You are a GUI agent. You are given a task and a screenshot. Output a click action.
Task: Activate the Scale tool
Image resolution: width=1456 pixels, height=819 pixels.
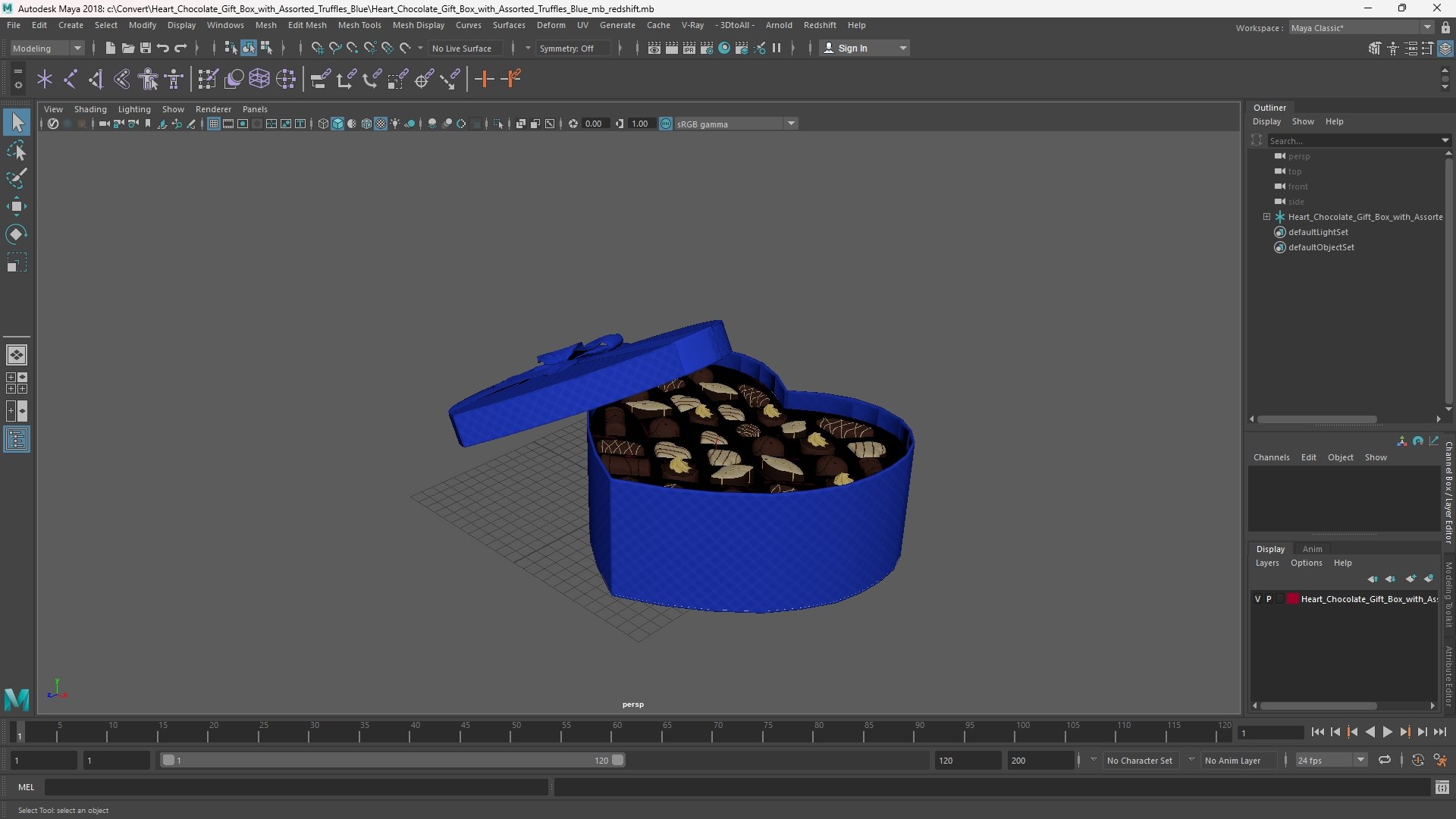pos(17,262)
